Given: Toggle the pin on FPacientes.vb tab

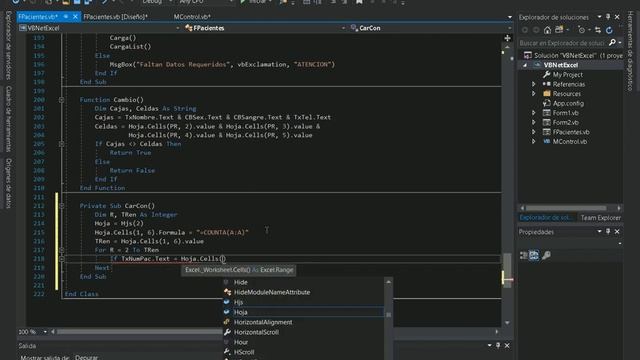Looking at the screenshot, I should [66, 17].
